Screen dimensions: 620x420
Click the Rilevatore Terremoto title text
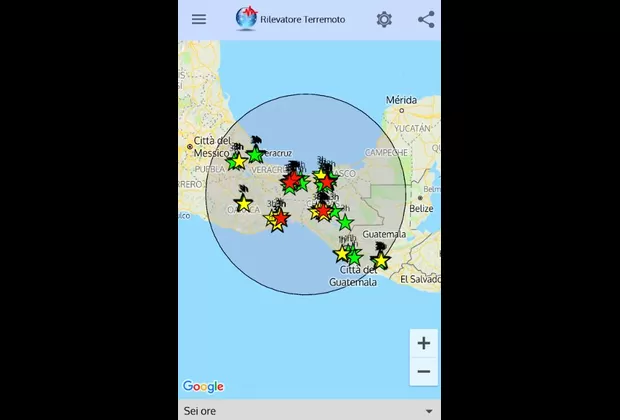pos(302,19)
